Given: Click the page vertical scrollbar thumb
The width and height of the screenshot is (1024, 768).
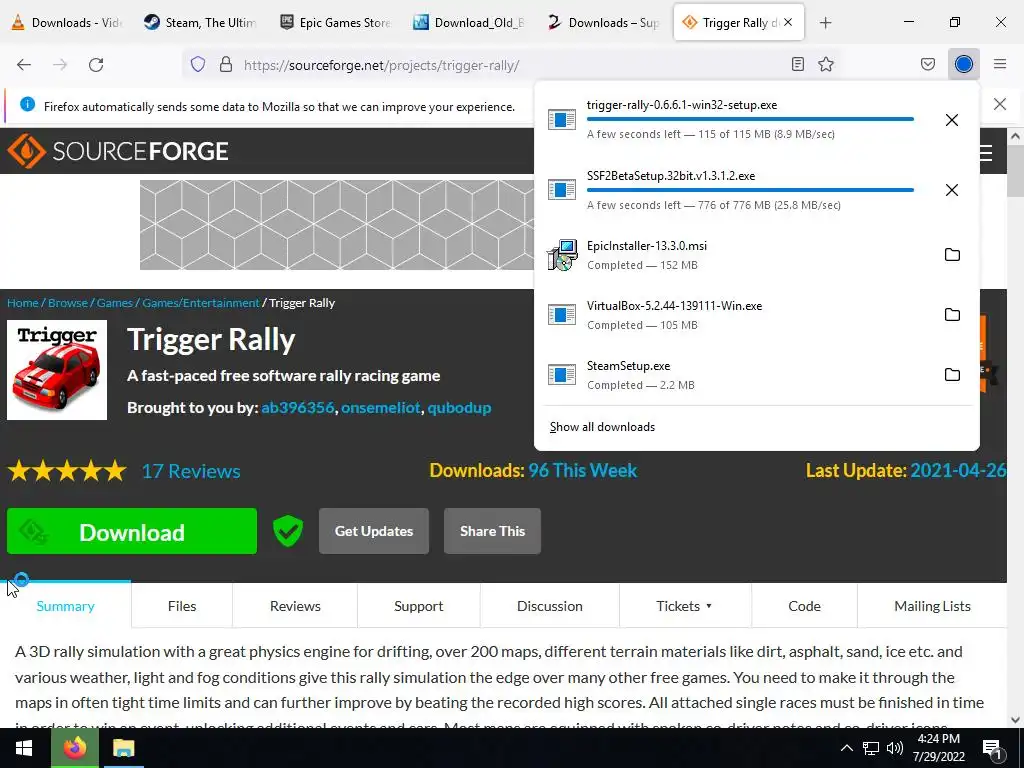Looking at the screenshot, I should pyautogui.click(x=1015, y=170).
